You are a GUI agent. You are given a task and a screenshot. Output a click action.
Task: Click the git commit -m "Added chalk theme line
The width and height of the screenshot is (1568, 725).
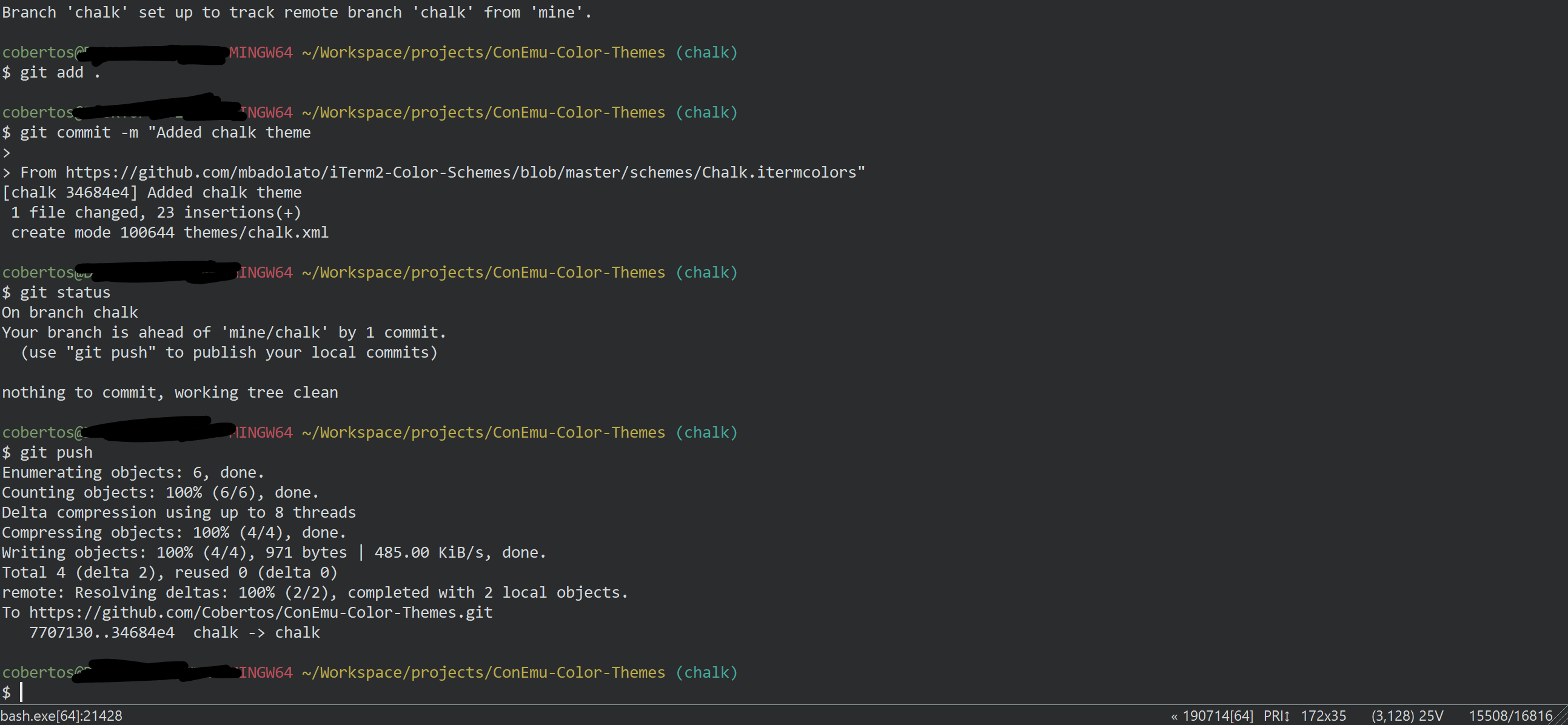(156, 133)
